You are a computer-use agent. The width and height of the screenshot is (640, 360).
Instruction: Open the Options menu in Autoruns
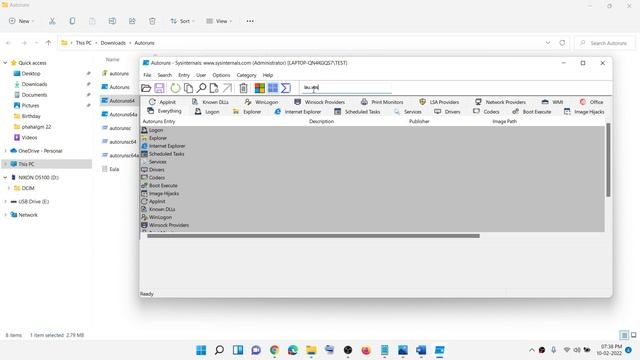(221, 75)
